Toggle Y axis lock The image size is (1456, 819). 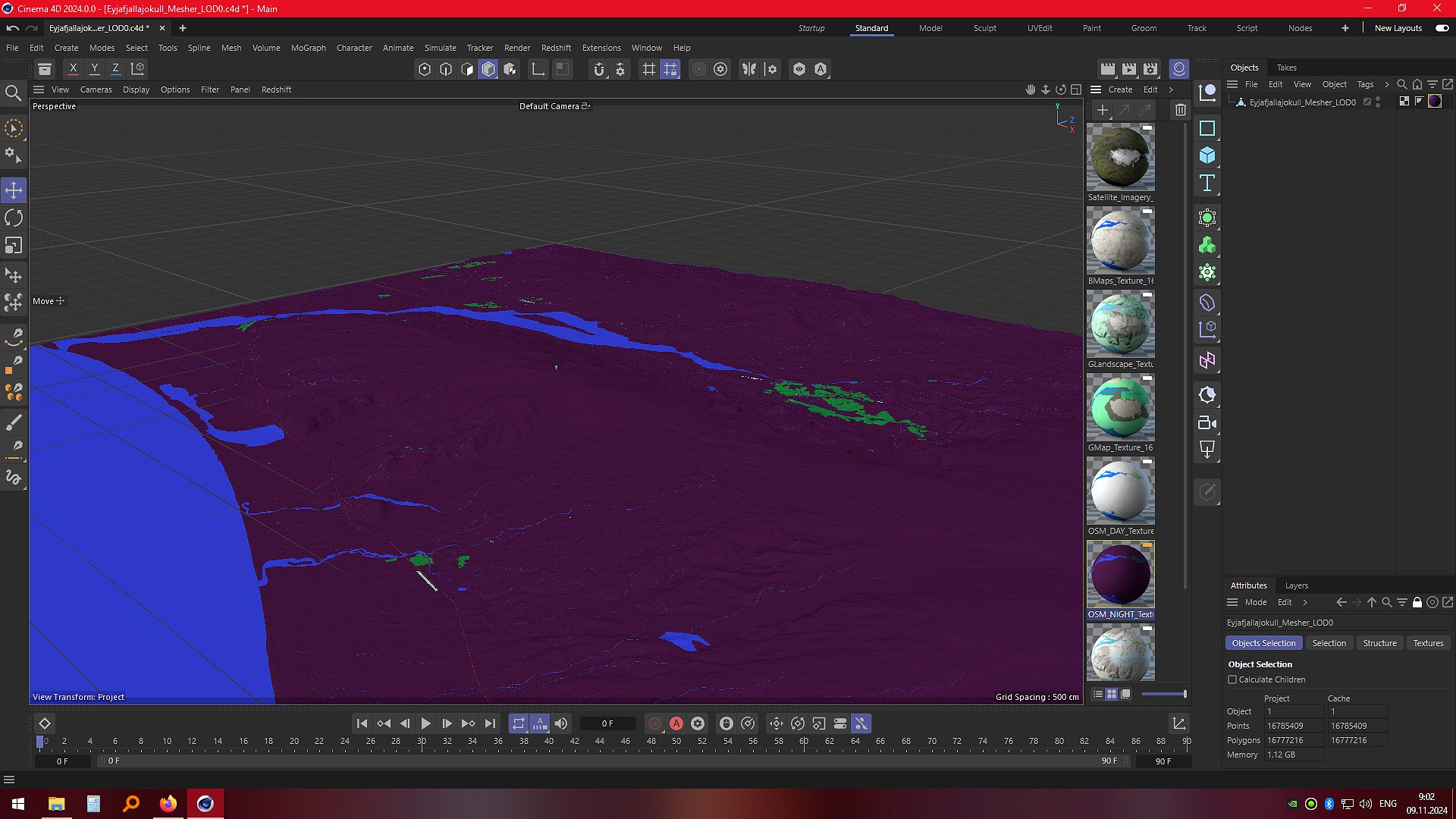[x=94, y=69]
